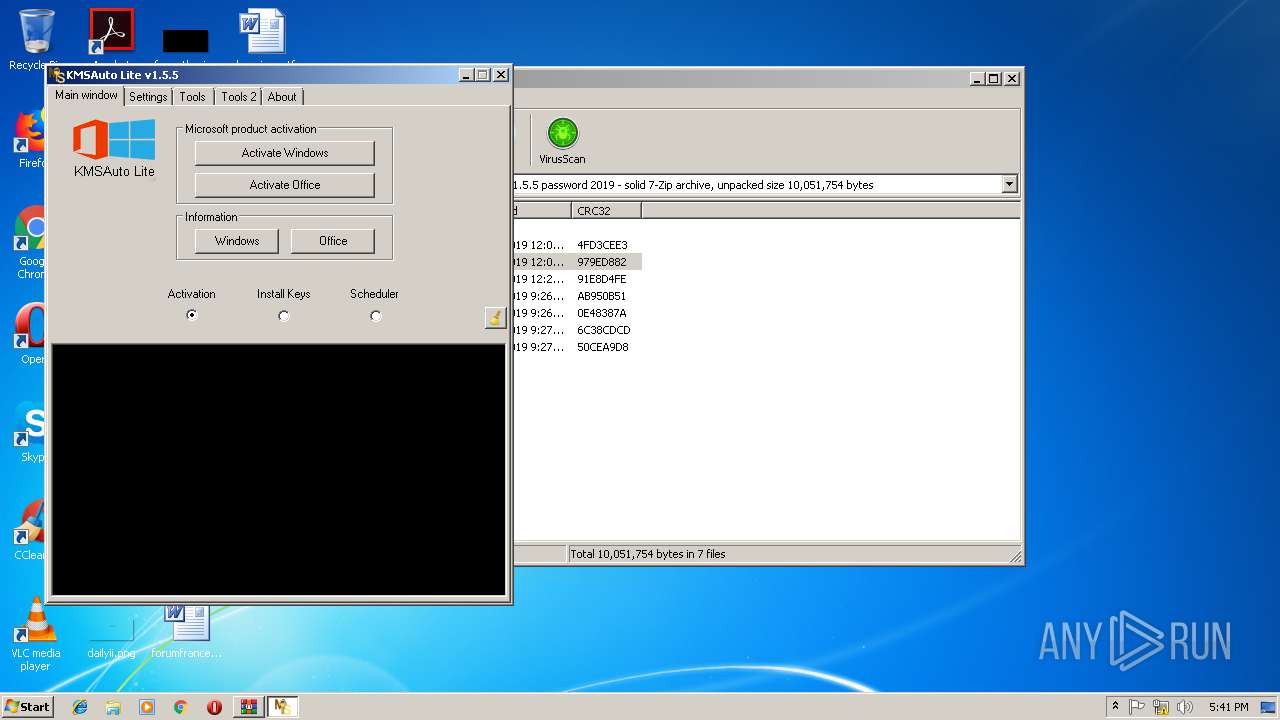Click the Office information button
The height and width of the screenshot is (720, 1280).
(333, 241)
